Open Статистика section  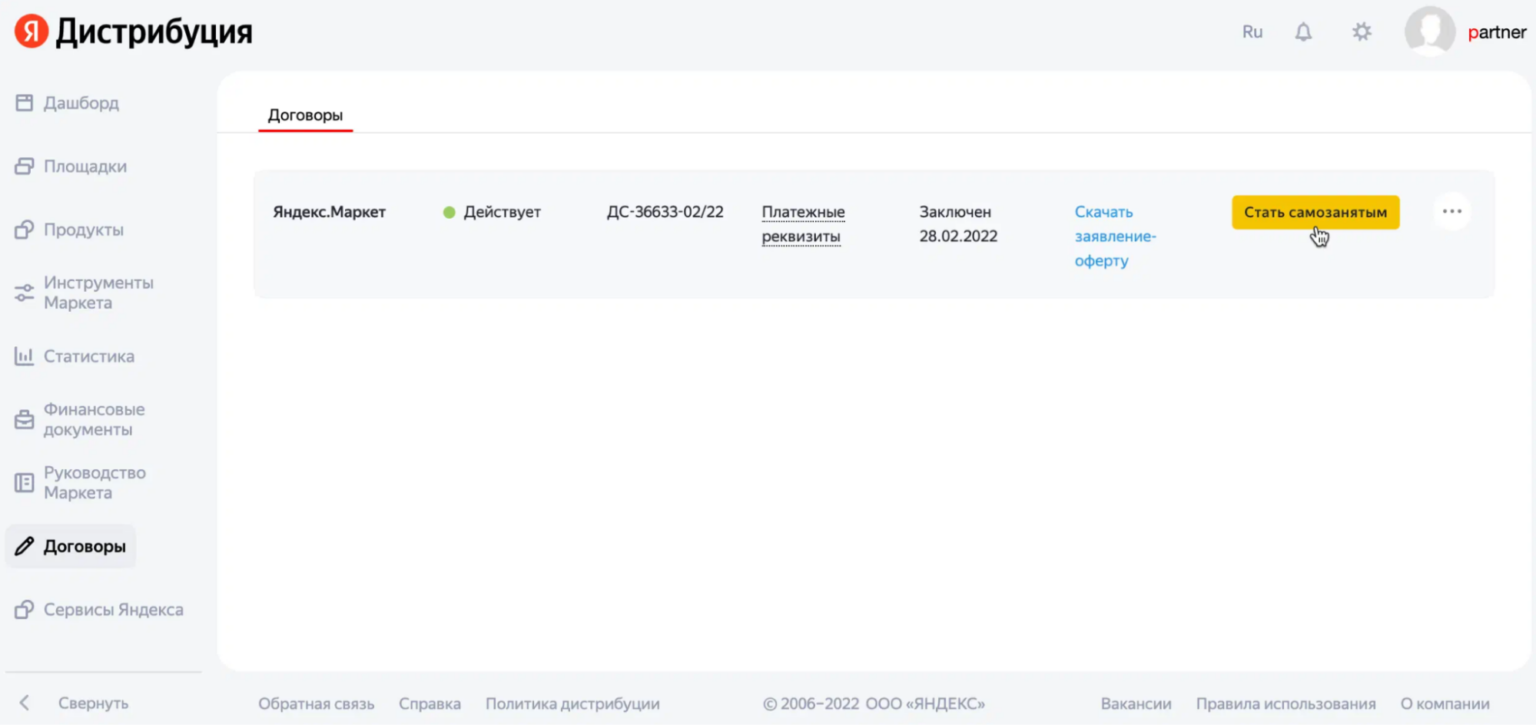(89, 356)
